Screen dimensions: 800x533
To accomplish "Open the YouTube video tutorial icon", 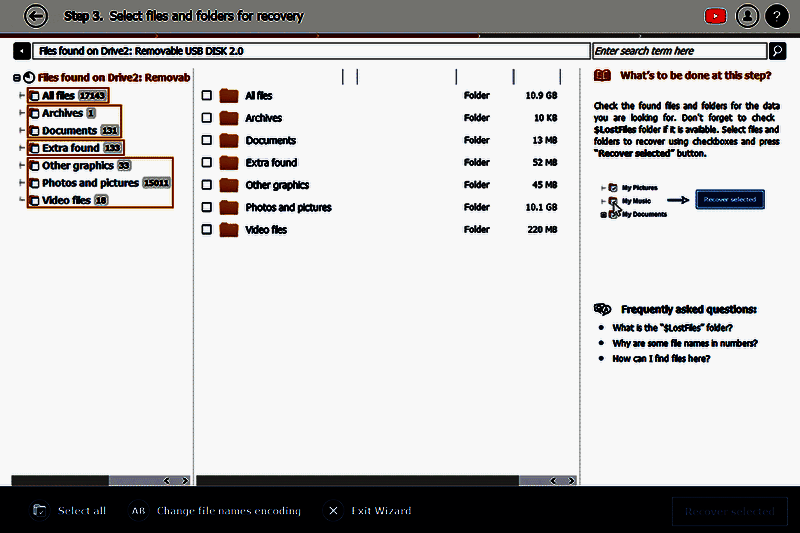I will [x=715, y=16].
